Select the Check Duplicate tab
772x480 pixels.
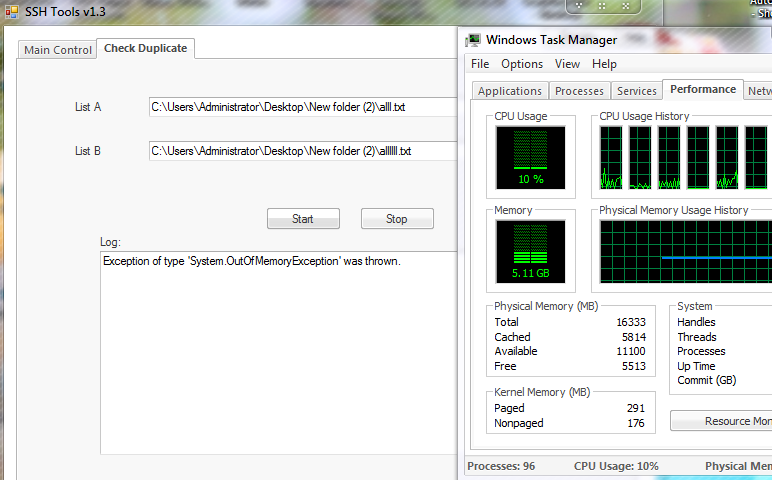145,48
